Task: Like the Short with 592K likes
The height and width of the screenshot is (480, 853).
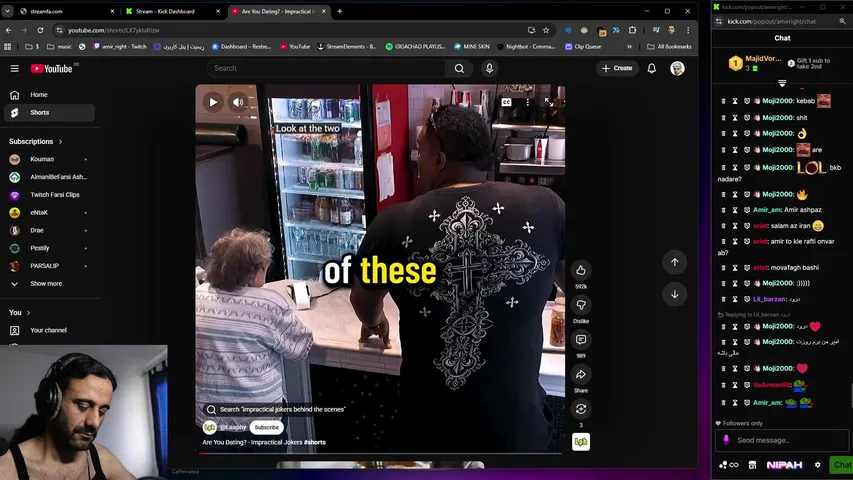Action: pos(581,270)
